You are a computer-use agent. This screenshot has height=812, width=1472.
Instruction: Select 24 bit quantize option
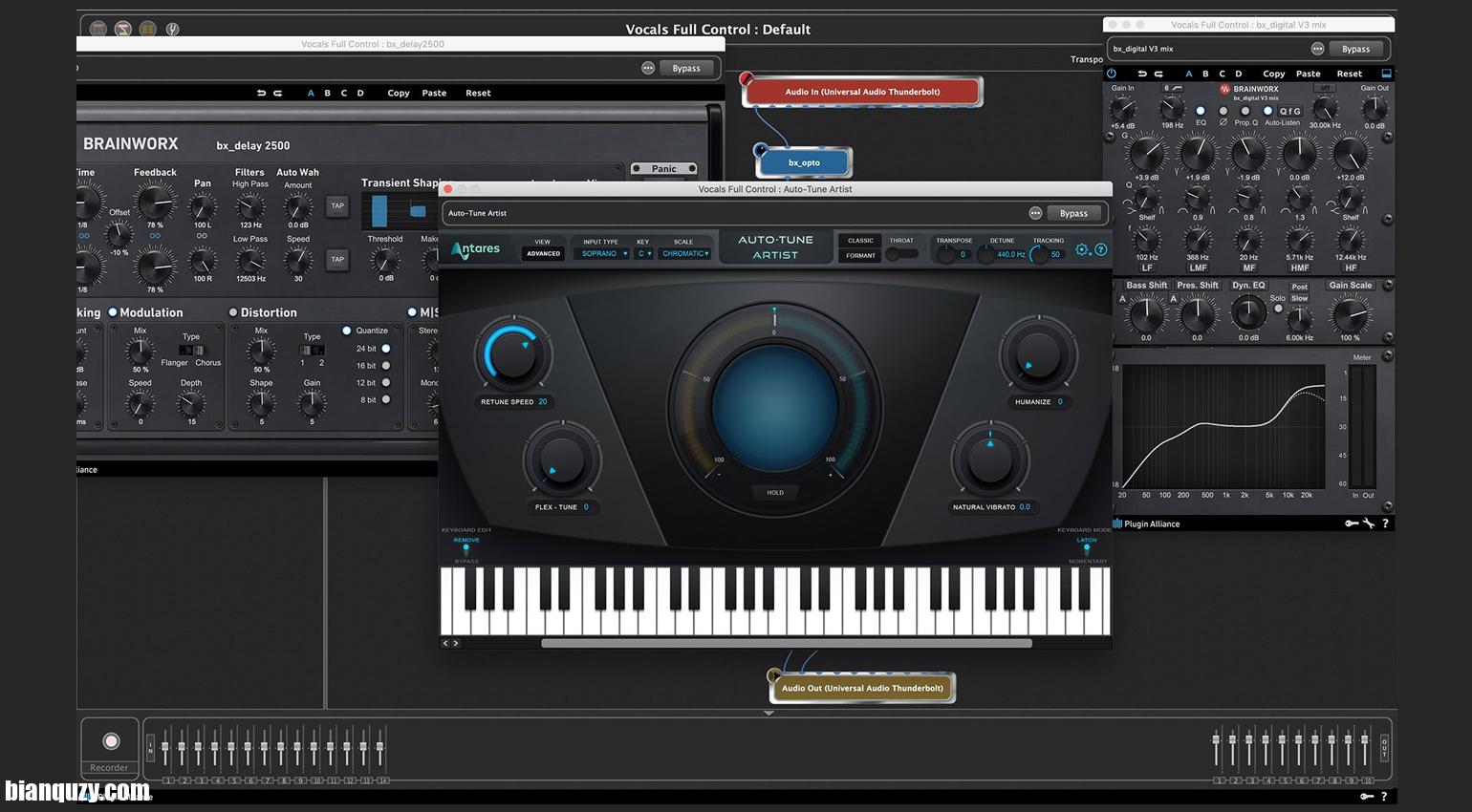[386, 349]
